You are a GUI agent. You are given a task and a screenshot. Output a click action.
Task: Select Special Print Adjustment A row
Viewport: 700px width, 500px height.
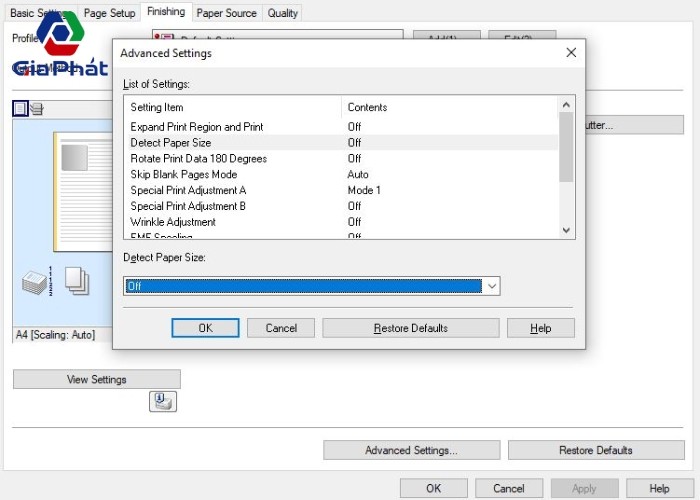(343, 190)
